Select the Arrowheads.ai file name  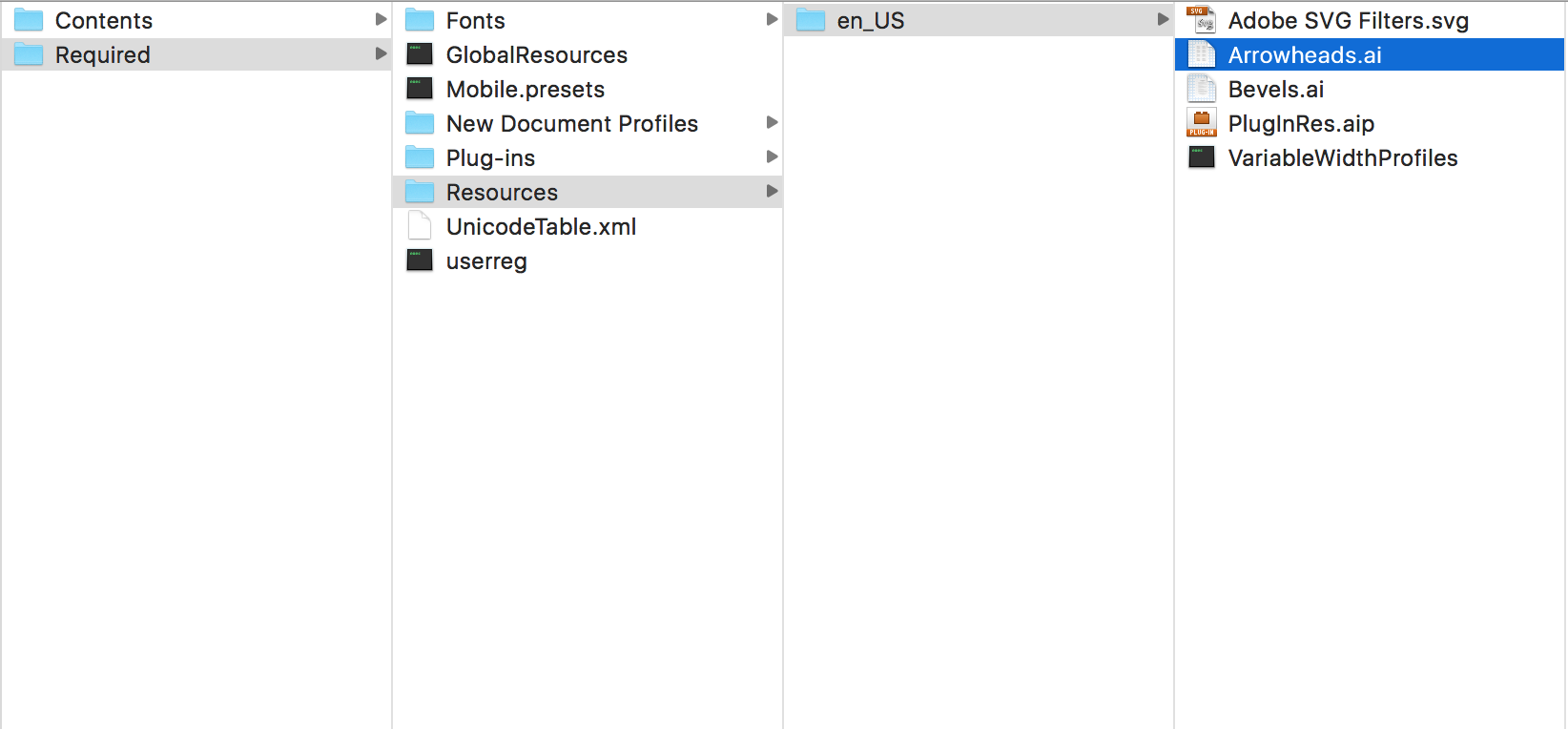coord(1306,55)
